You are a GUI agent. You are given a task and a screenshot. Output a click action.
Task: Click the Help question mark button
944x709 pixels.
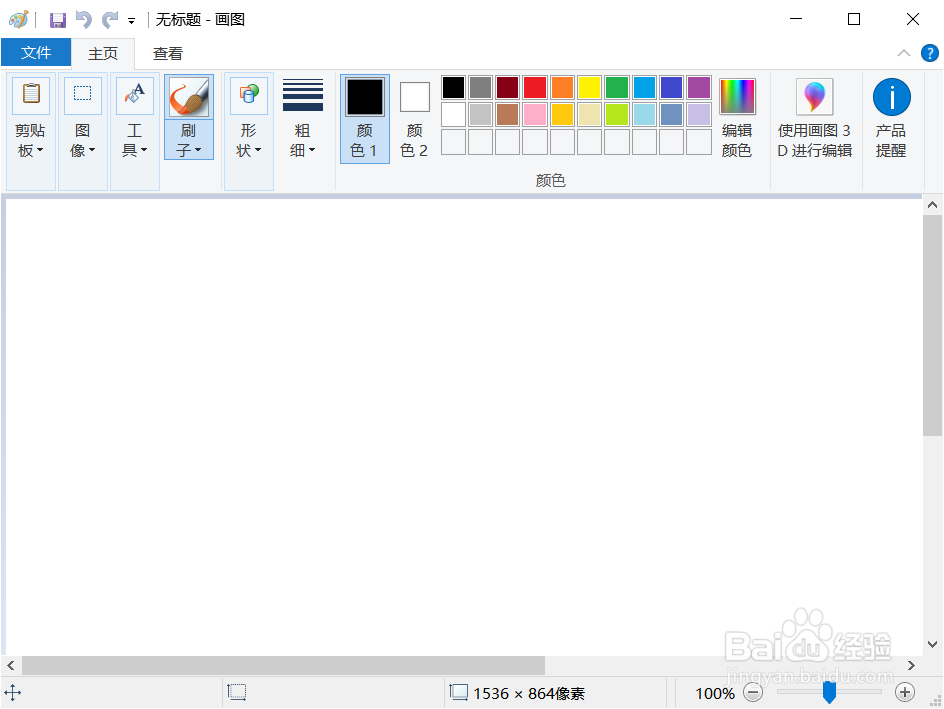(931, 53)
